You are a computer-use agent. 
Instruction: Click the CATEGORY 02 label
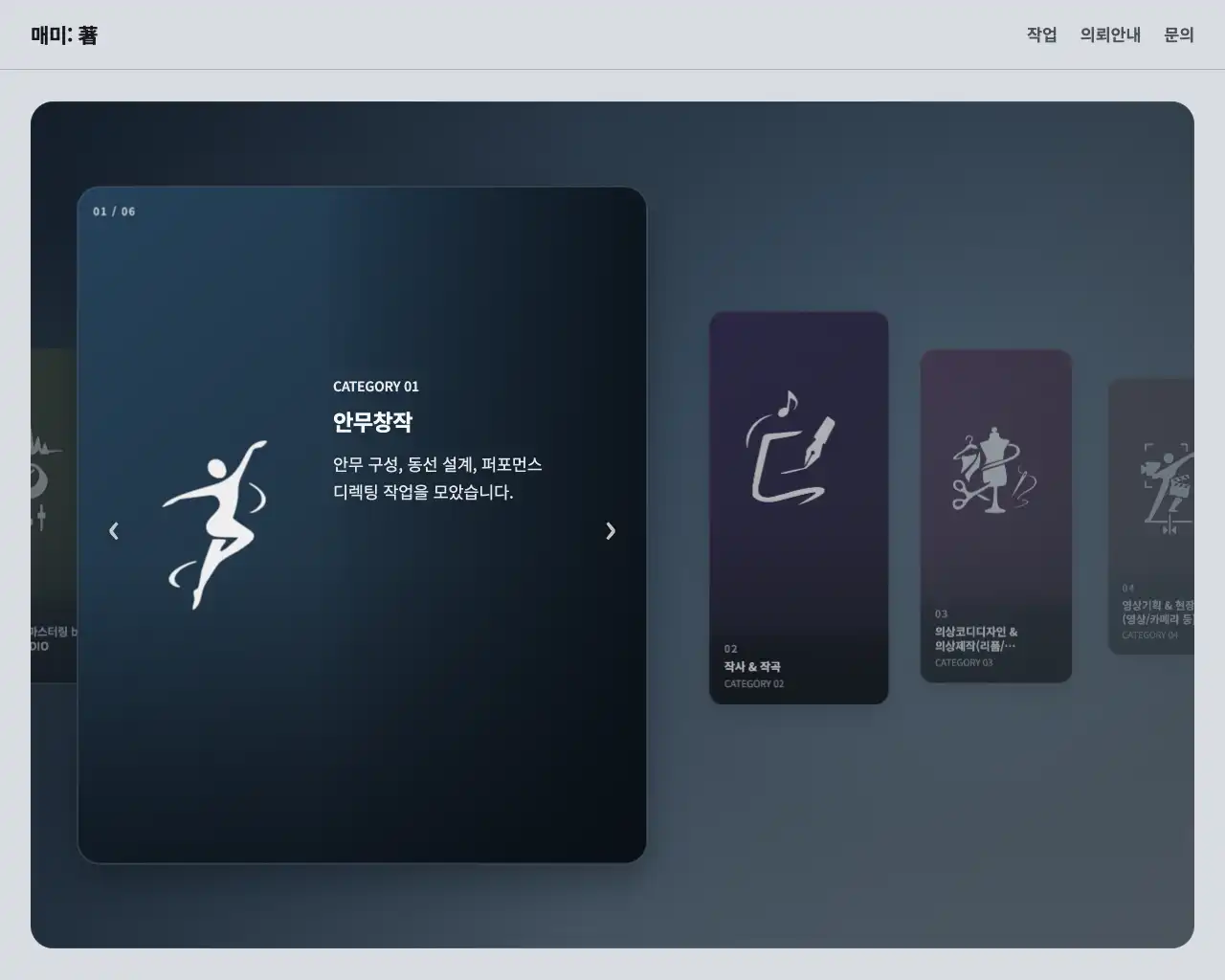coord(754,683)
